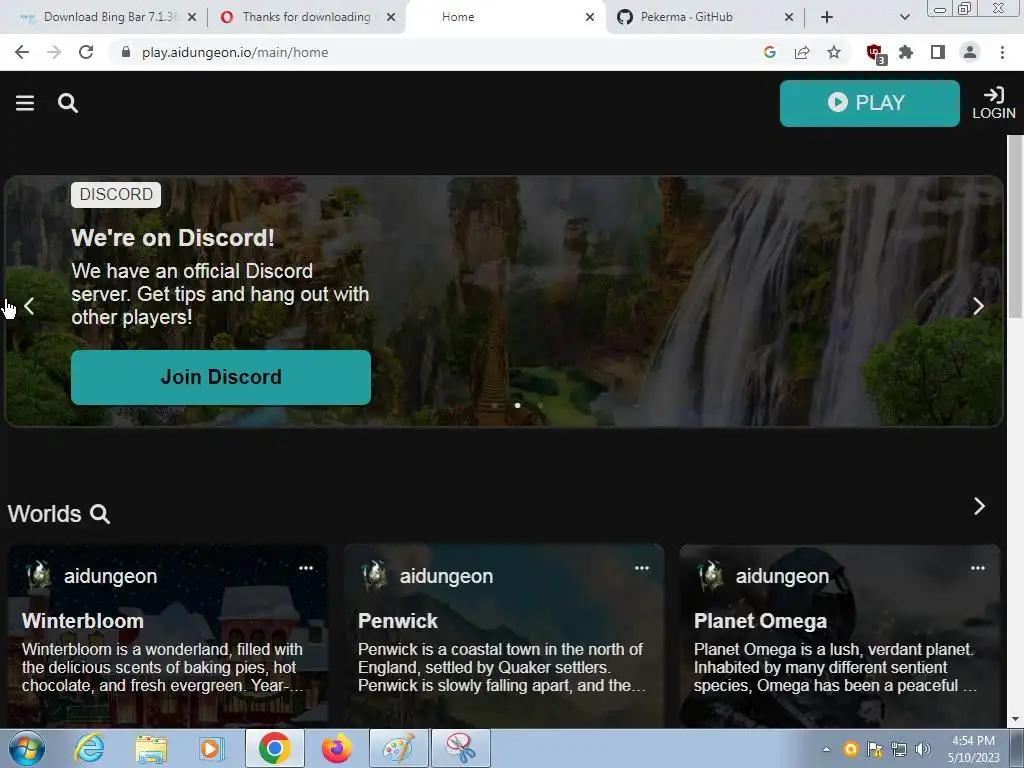This screenshot has height=768, width=1024.
Task: Bookmark this page with star icon
Action: coord(834,52)
